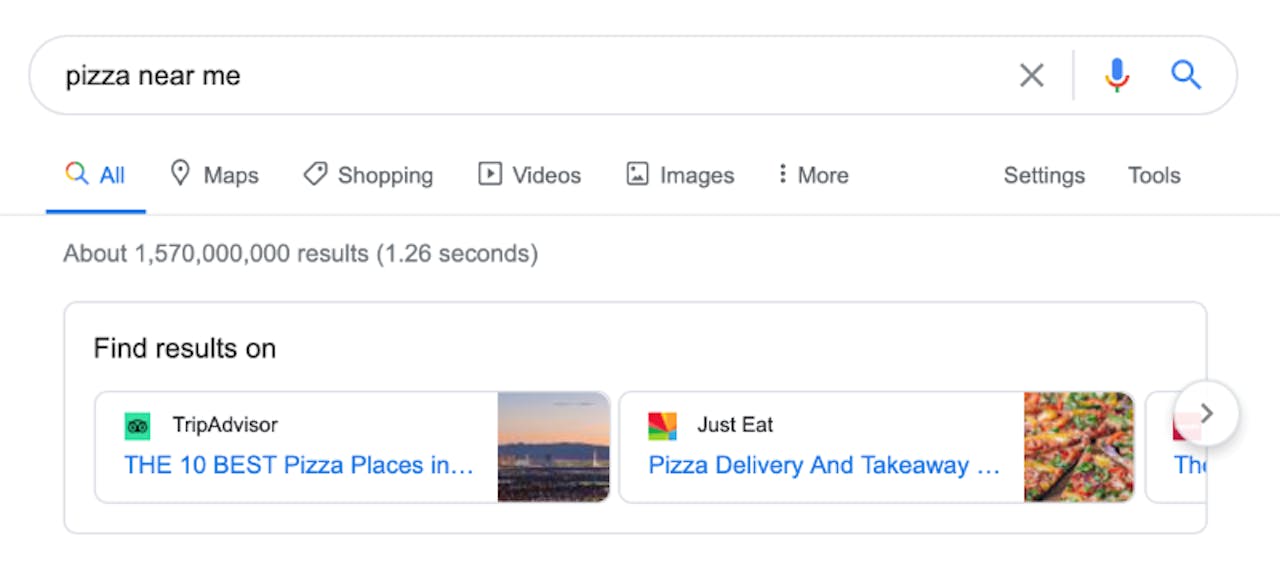Click the pizza photo thumbnail
The width and height of the screenshot is (1280, 576).
1079,446
